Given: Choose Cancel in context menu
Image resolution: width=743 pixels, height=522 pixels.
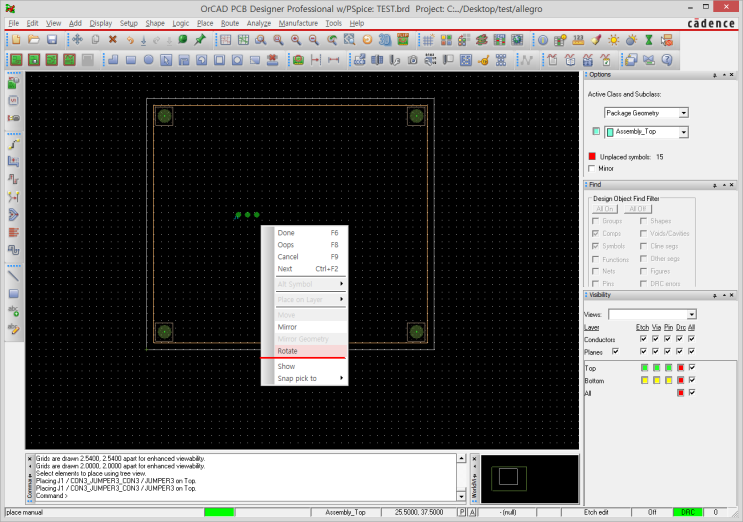Looking at the screenshot, I should [x=310, y=257].
